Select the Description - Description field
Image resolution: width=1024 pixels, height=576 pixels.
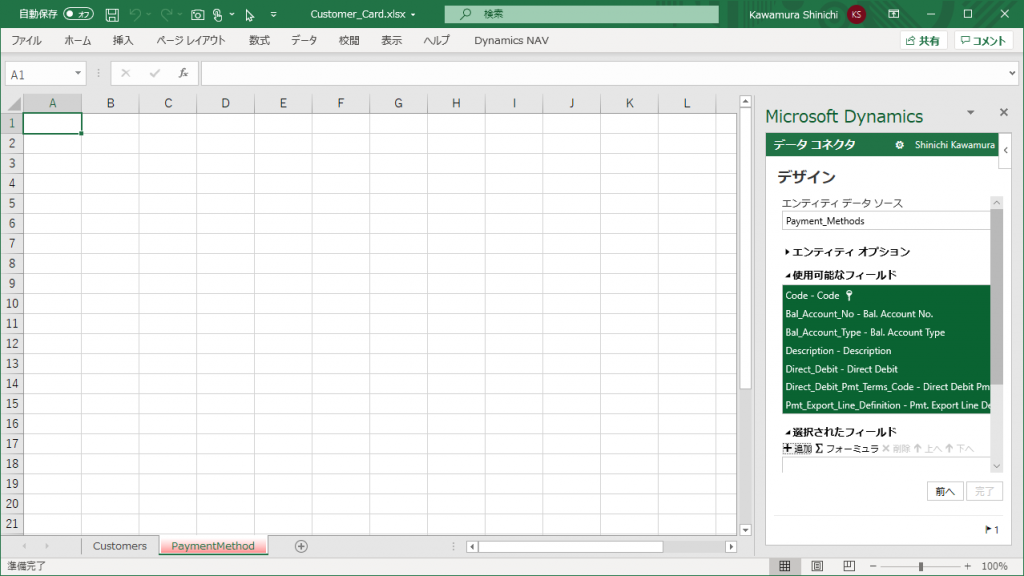click(886, 350)
